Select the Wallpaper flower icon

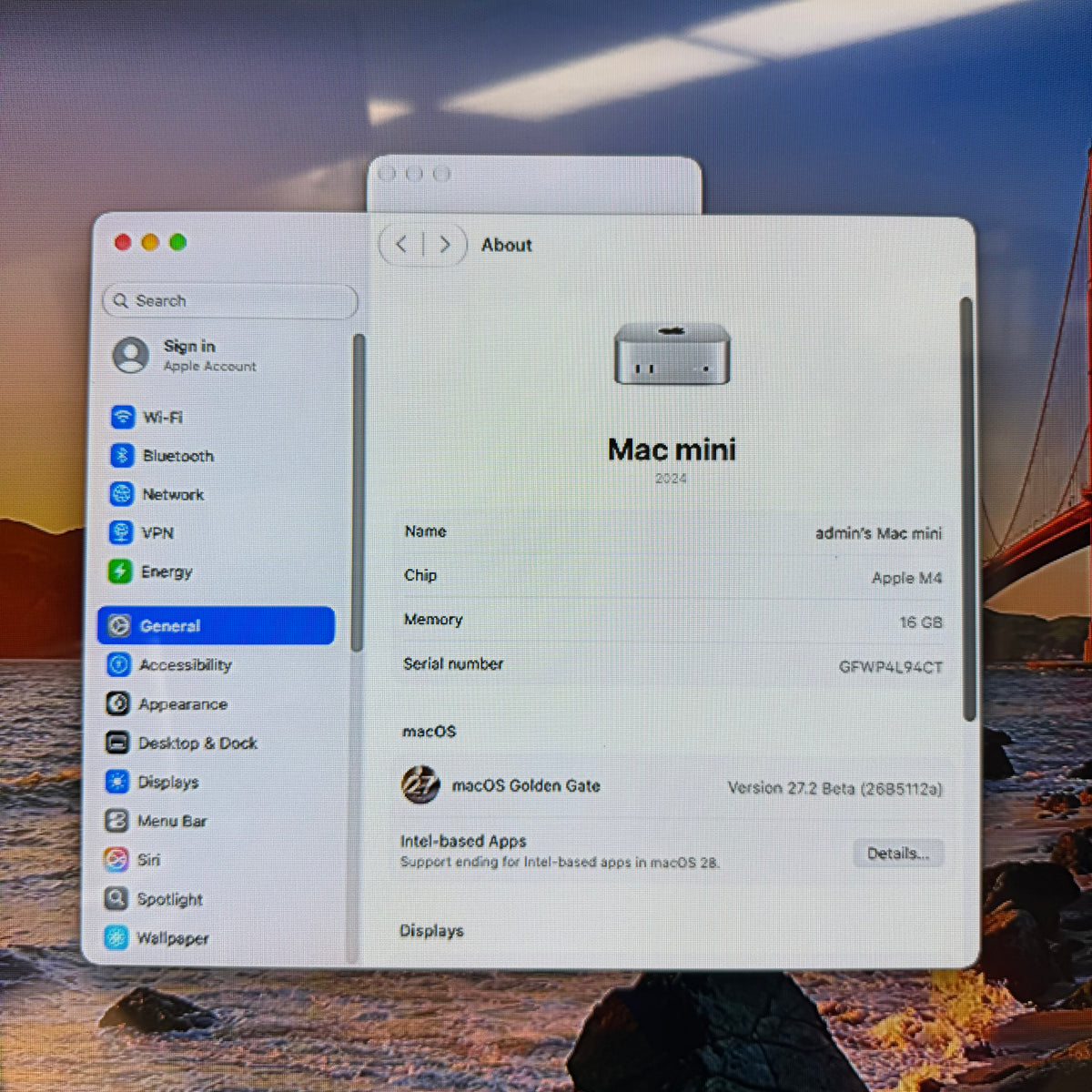click(x=116, y=937)
